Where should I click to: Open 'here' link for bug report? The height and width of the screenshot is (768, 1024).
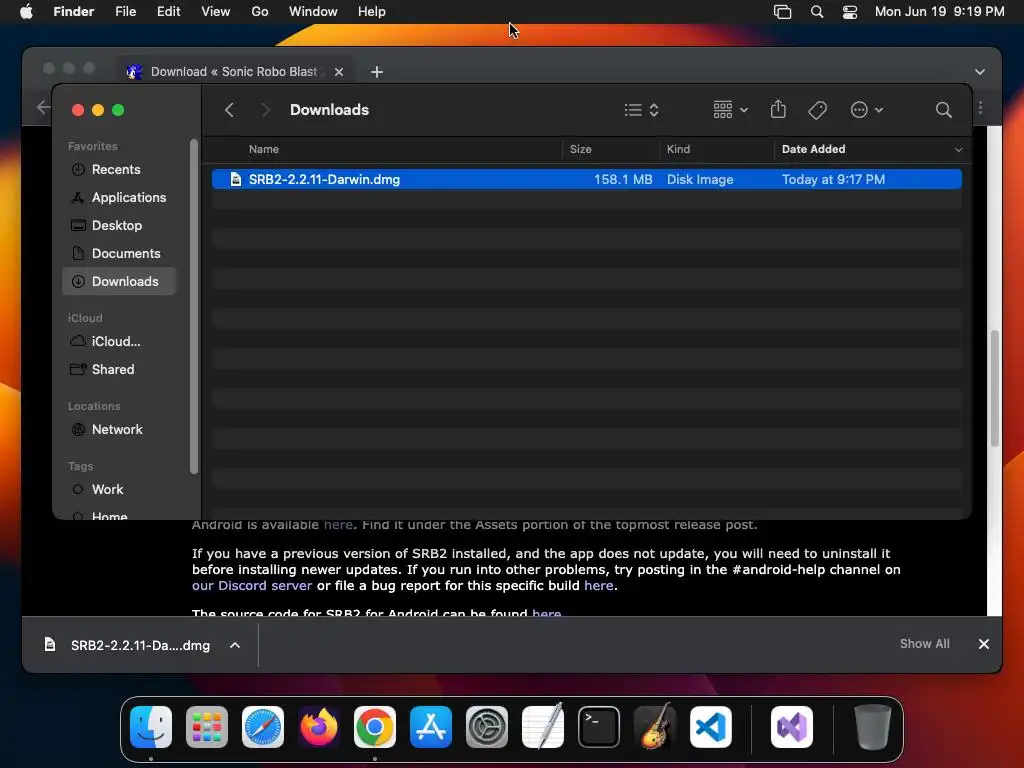pos(598,586)
